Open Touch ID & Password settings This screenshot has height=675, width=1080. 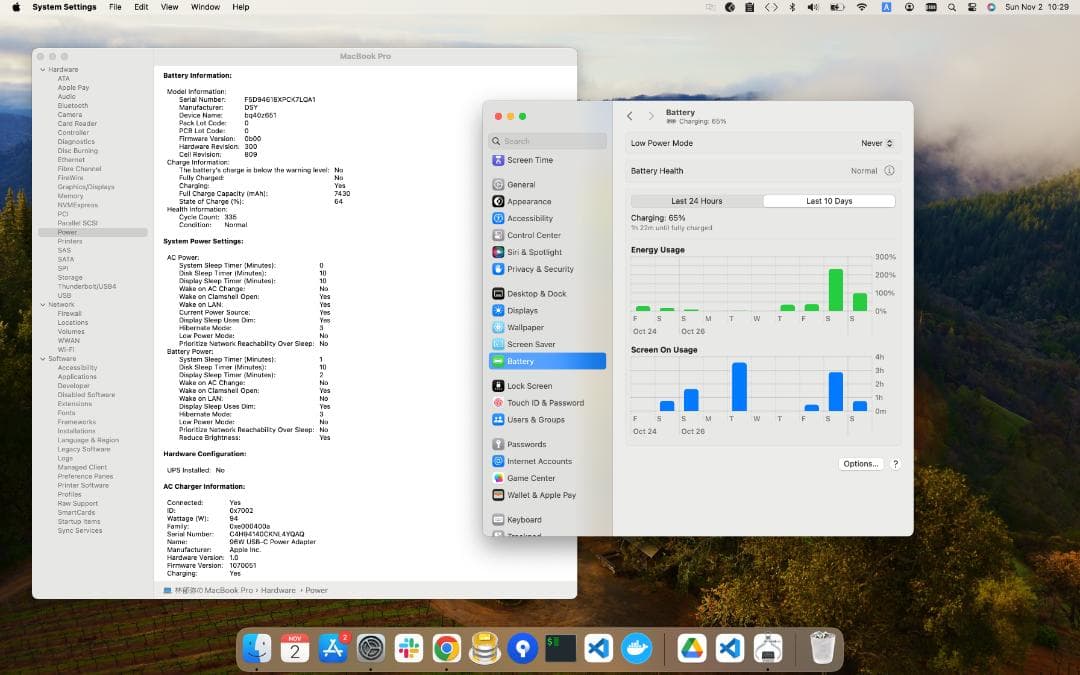(x=545, y=401)
